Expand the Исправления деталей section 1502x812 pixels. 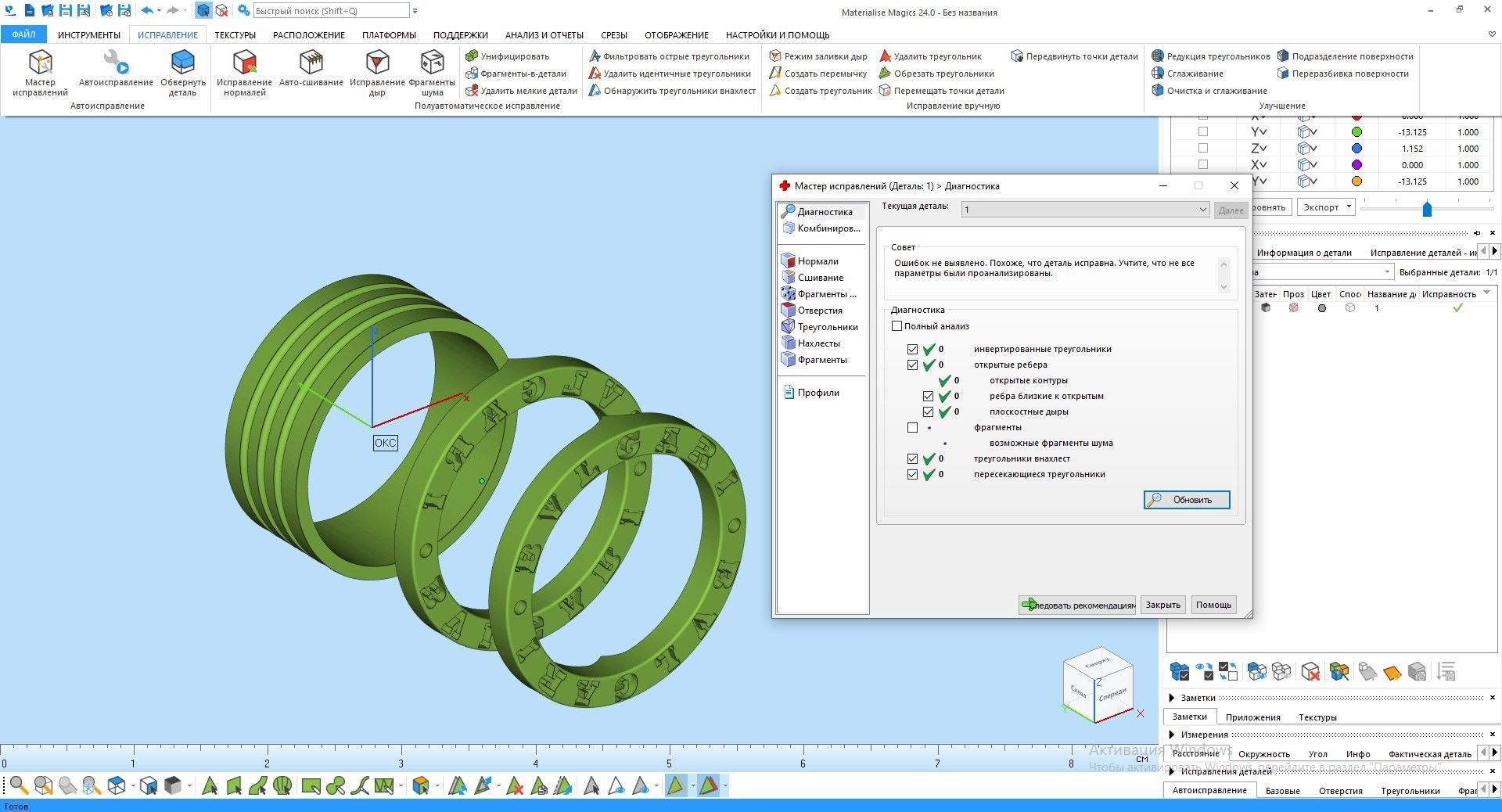(x=1171, y=771)
